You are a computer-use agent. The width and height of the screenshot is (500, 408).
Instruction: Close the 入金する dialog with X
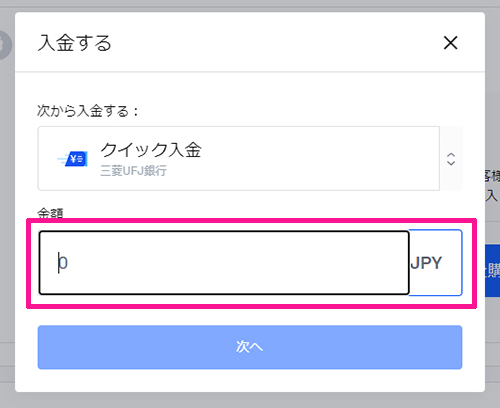(450, 43)
